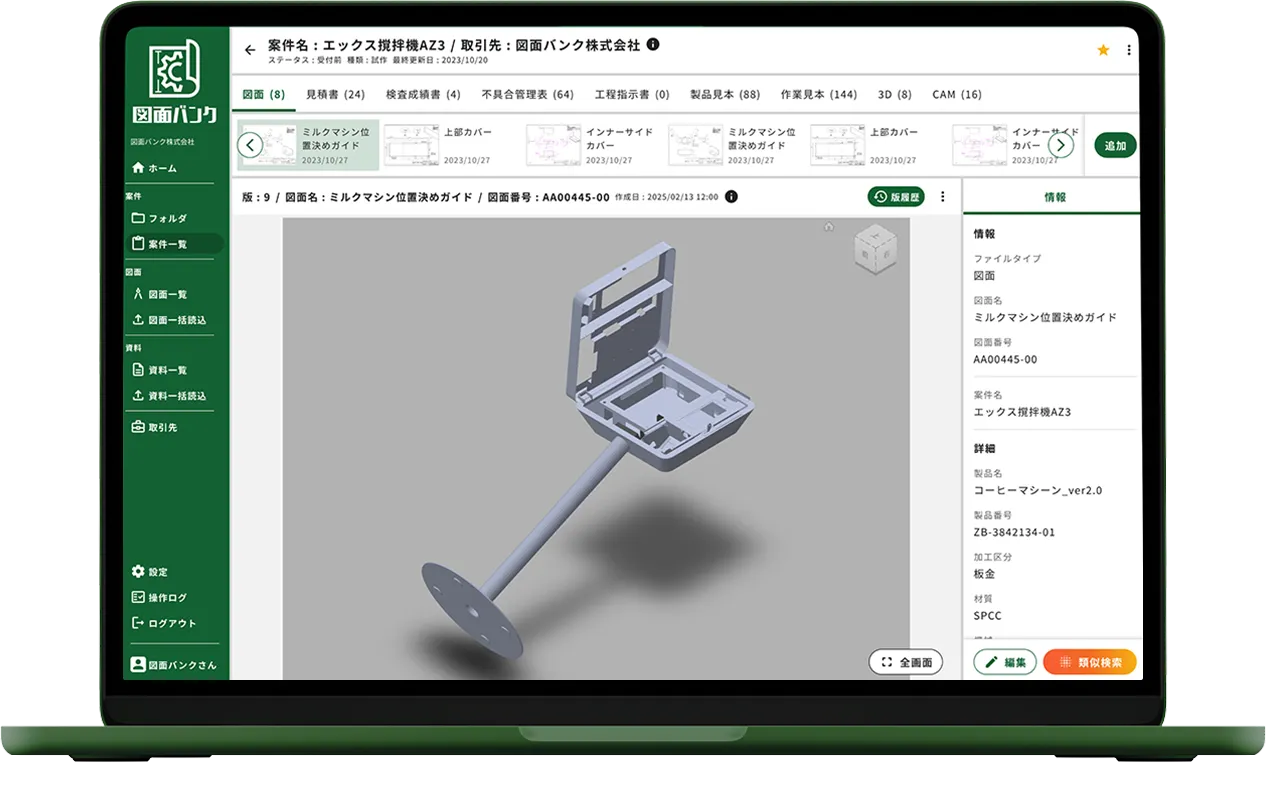Click the 加工区分 value 板金
Screen dimensions: 1266x810
pyautogui.click(x=985, y=574)
